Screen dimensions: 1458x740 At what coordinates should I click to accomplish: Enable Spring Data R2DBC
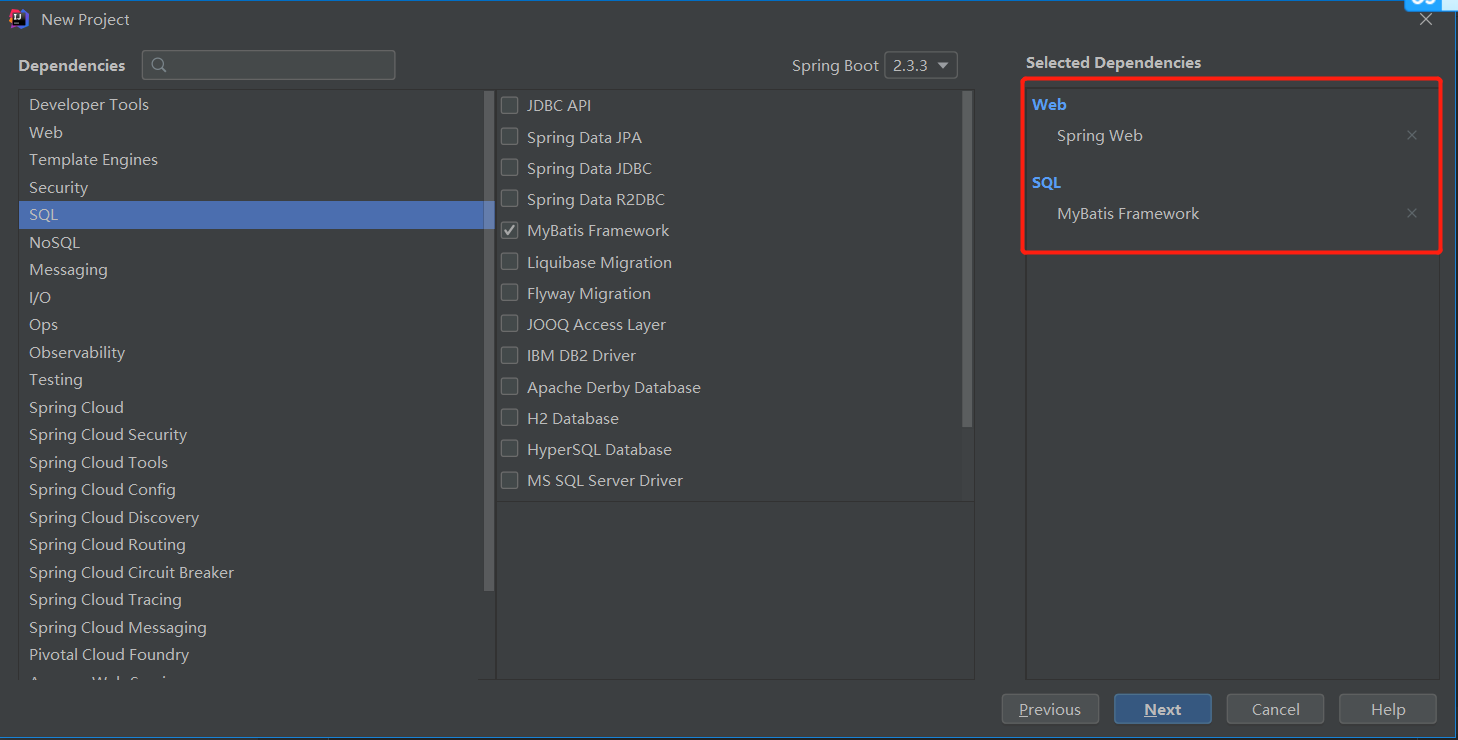click(x=510, y=199)
